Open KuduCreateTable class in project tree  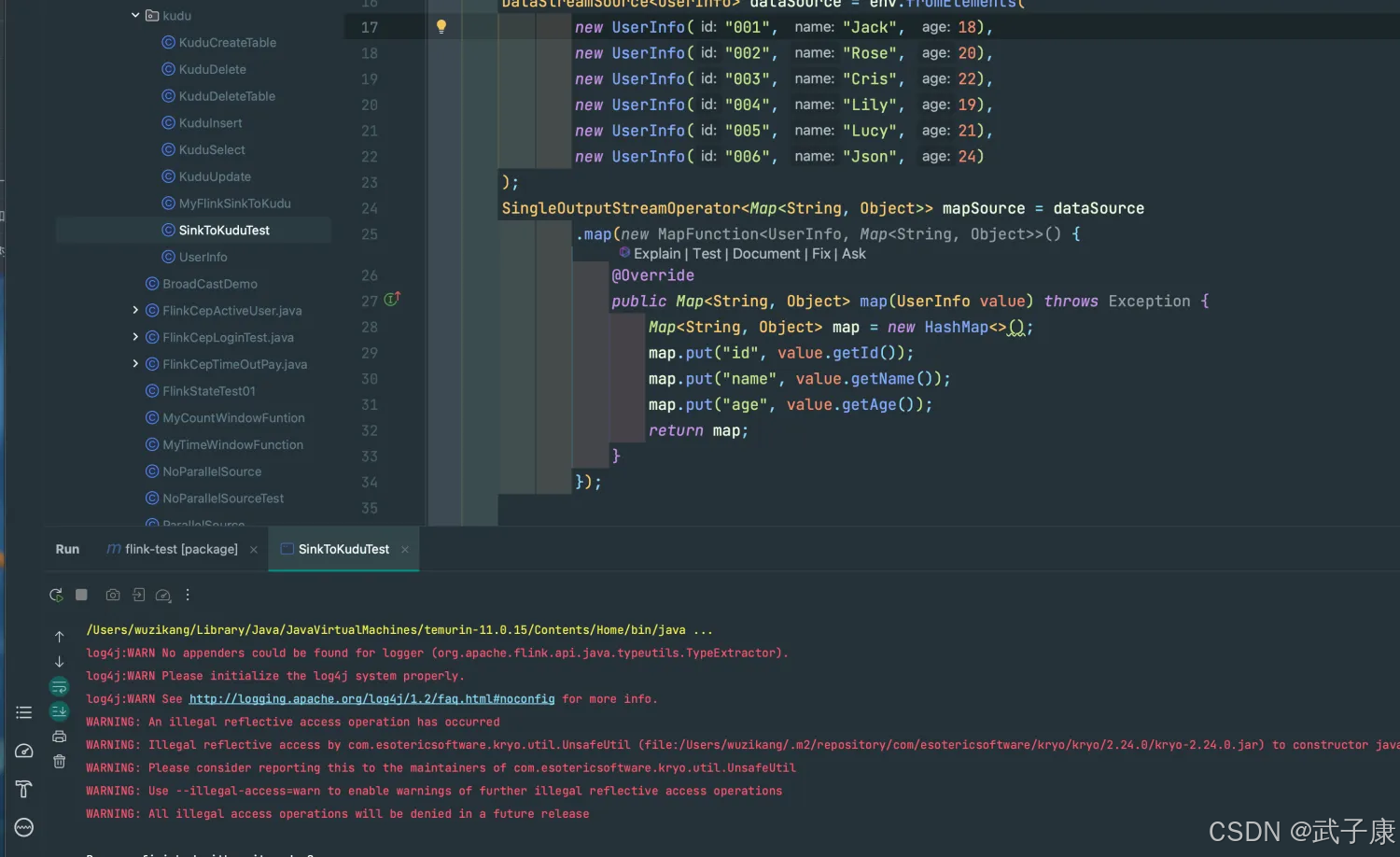click(227, 42)
